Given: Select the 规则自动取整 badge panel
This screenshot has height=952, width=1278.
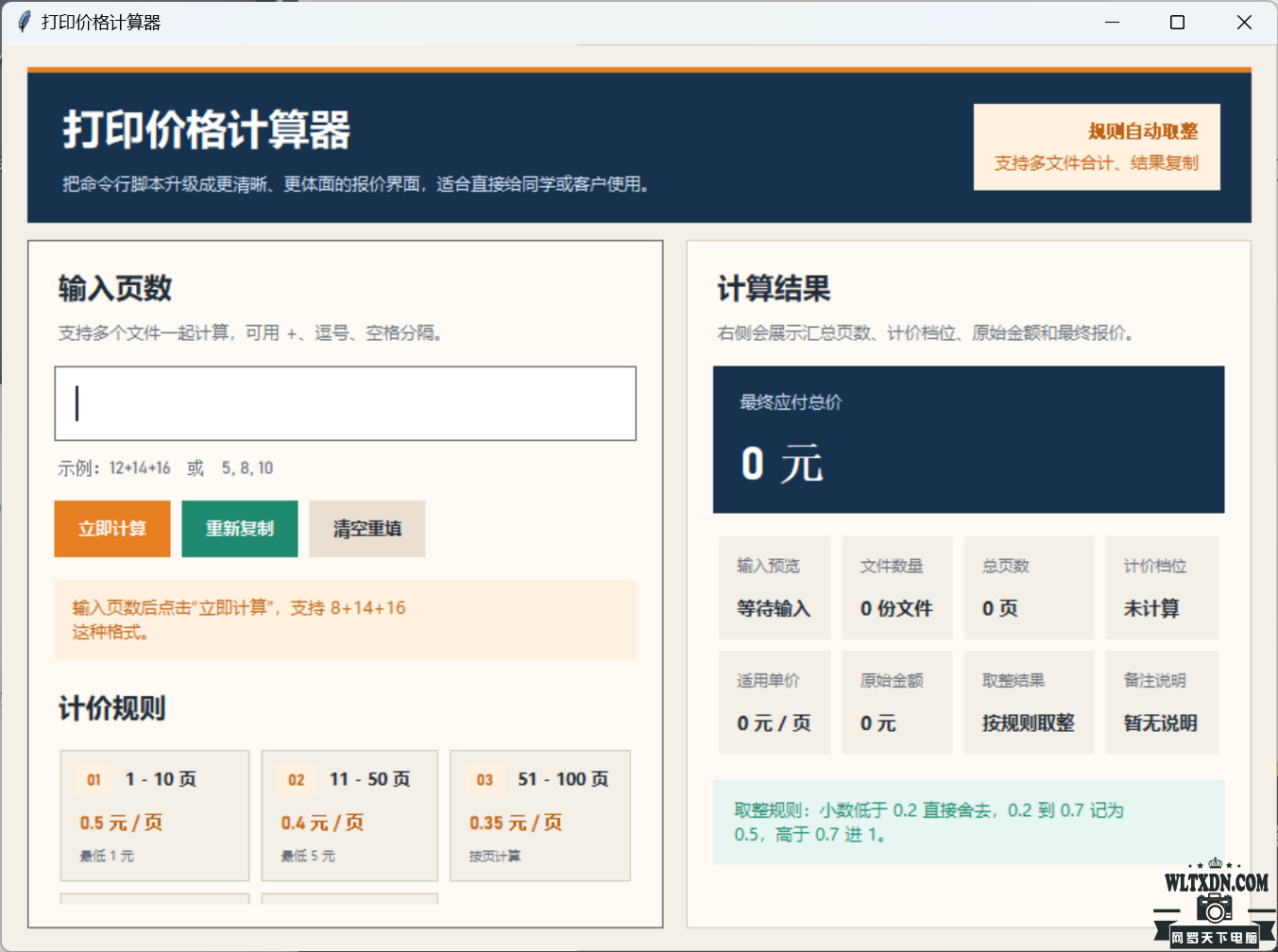Looking at the screenshot, I should [x=1096, y=146].
